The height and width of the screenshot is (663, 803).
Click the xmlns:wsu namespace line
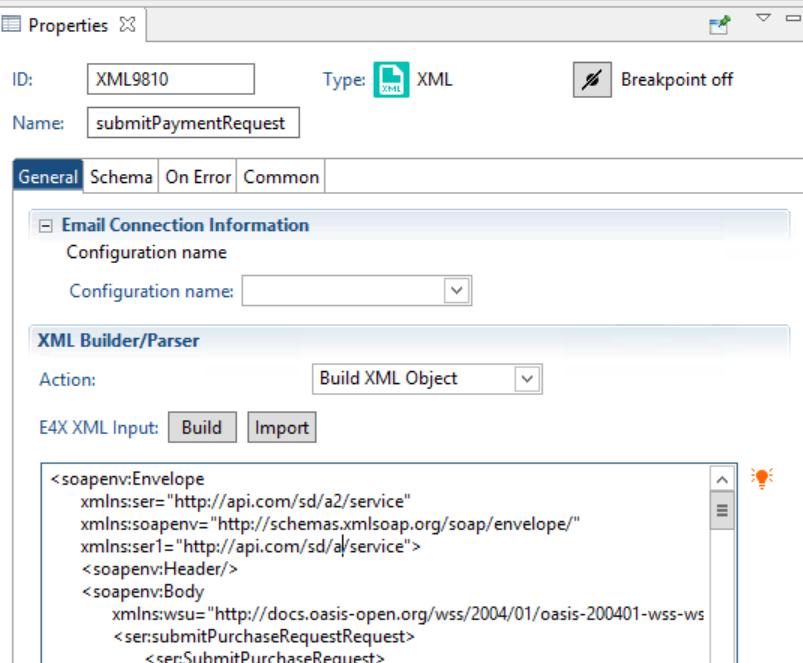[408, 614]
